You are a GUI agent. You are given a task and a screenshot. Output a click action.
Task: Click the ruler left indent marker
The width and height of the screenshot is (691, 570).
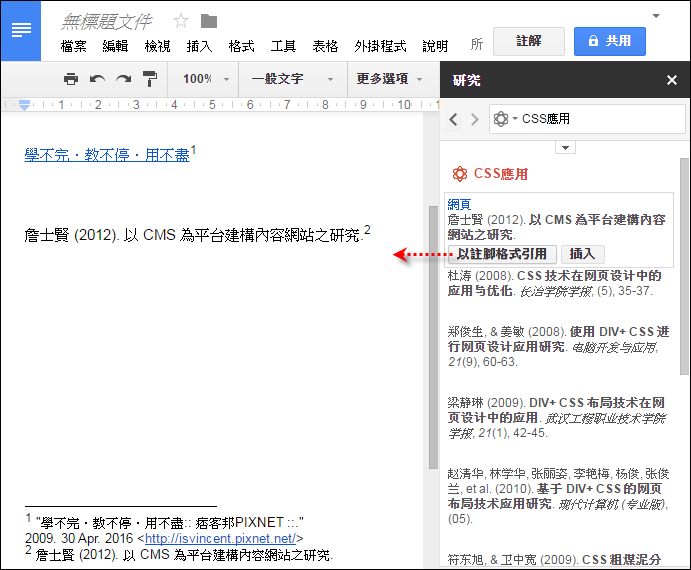pyautogui.click(x=24, y=105)
